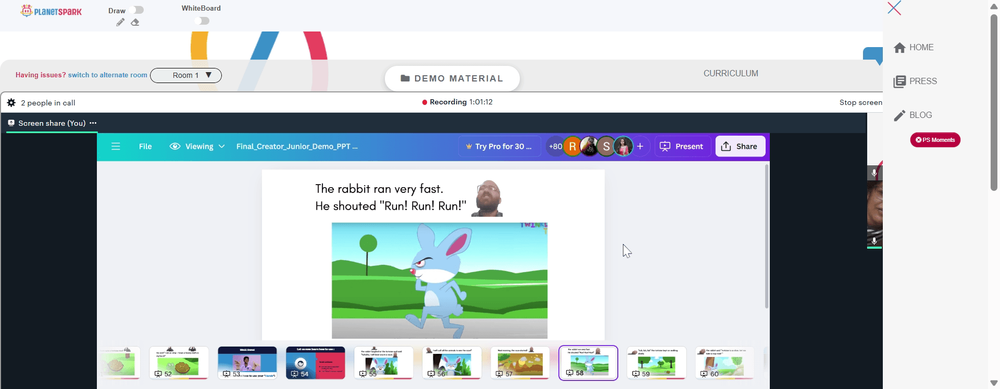The height and width of the screenshot is (389, 1000).
Task: Select slide 59 thumbnail
Action: tap(656, 363)
